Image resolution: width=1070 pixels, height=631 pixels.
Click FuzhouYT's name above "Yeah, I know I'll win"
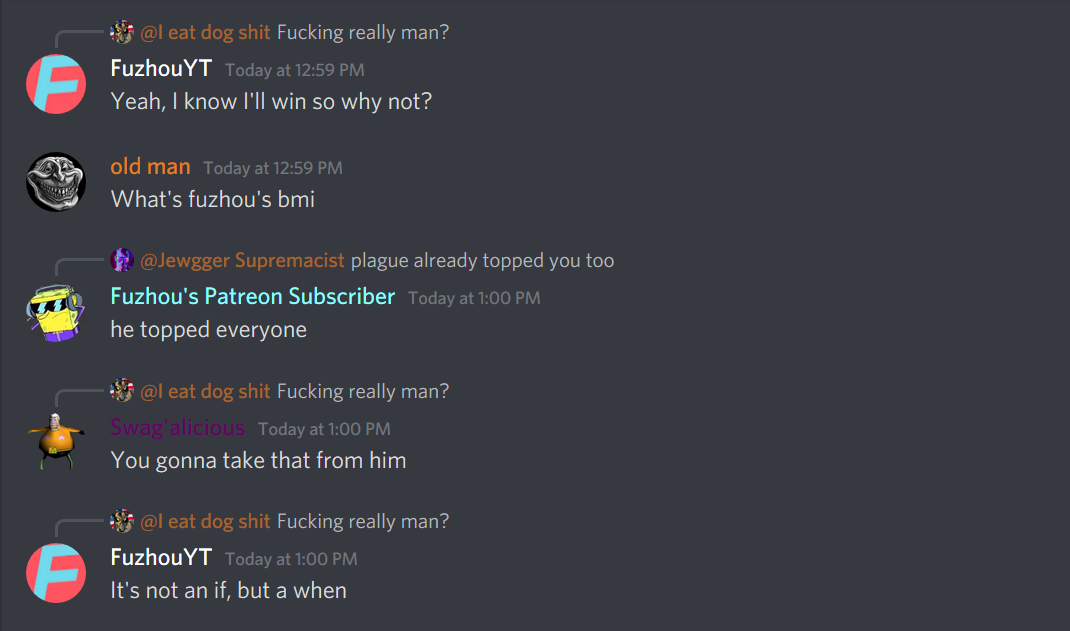(x=161, y=68)
